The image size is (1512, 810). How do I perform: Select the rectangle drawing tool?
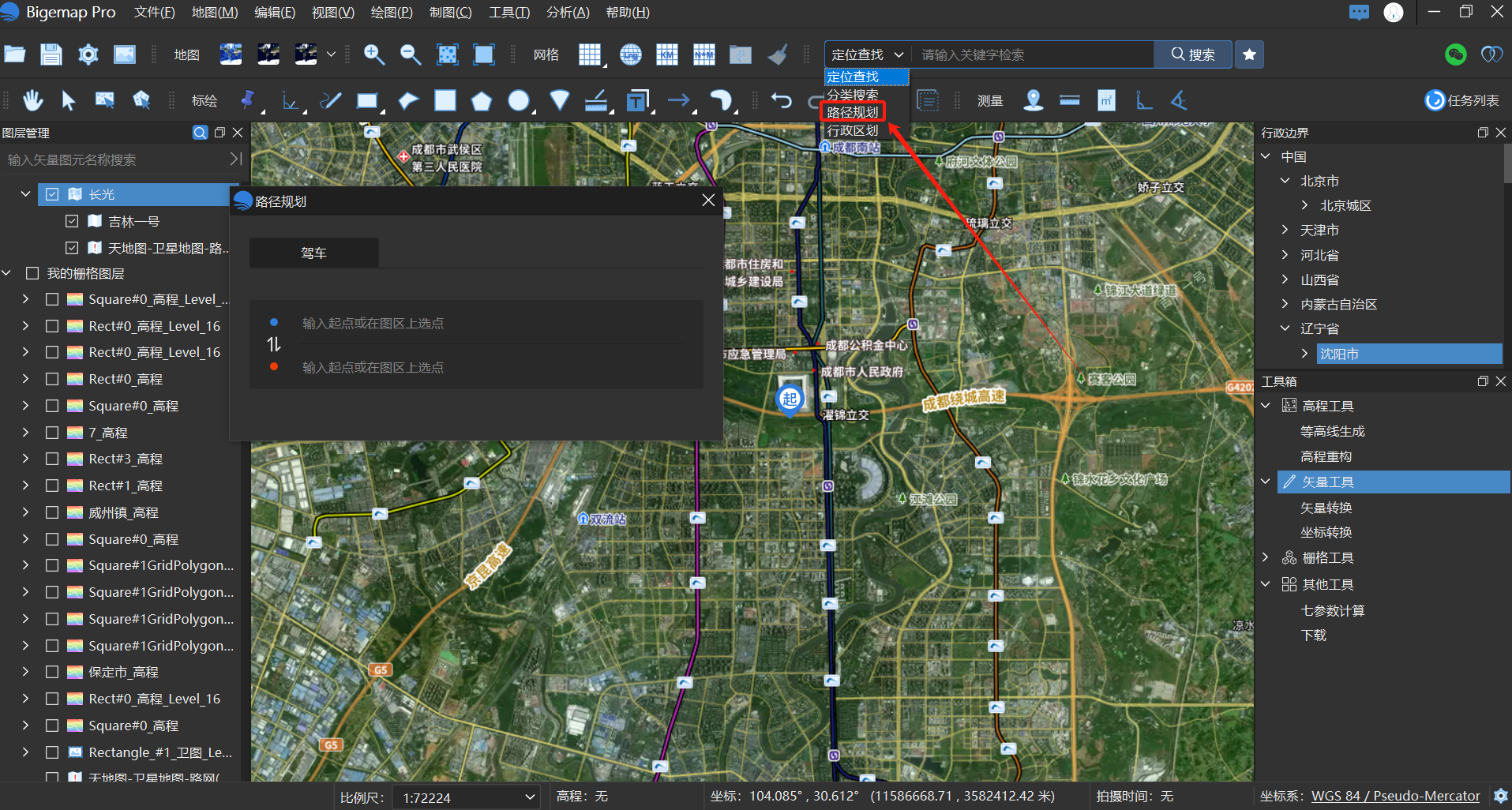pos(367,100)
